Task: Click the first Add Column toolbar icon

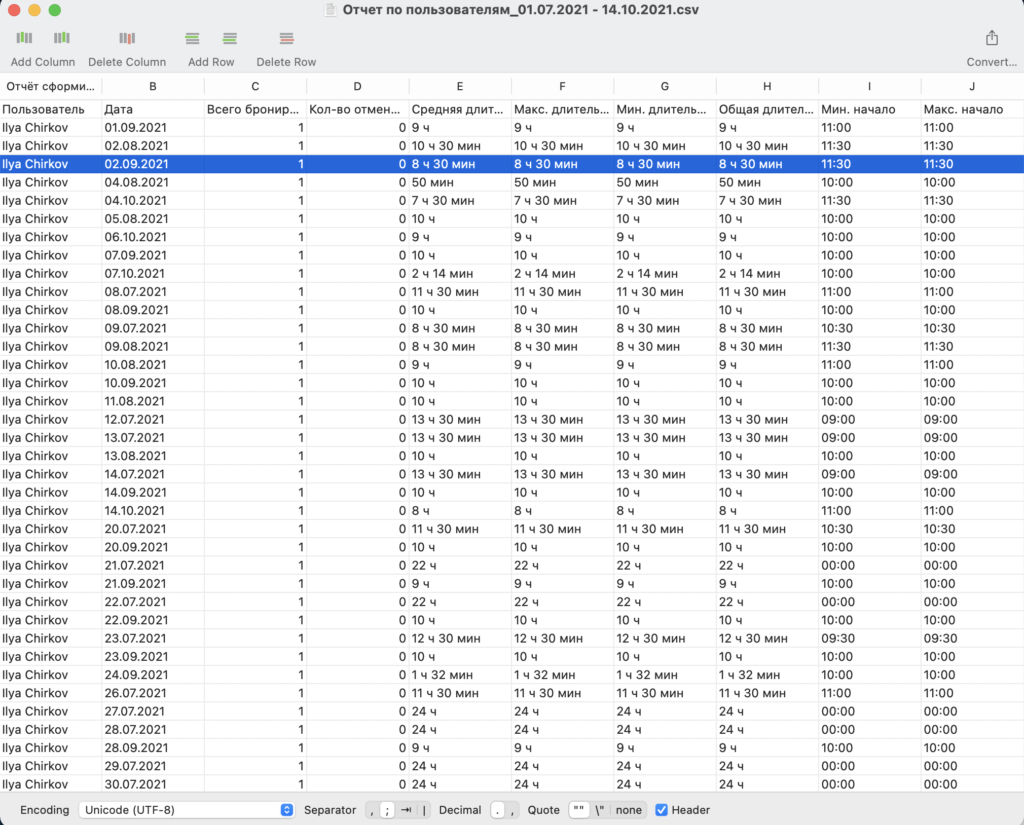Action: click(x=24, y=38)
